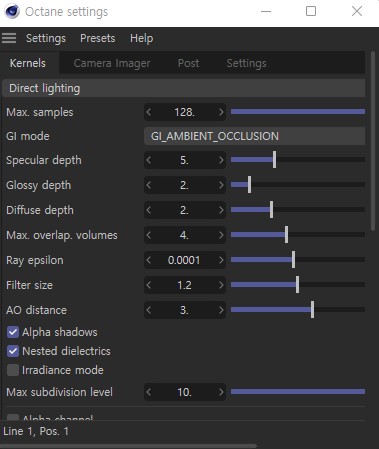Viewport: 379px width, 449px height.
Task: Decrease Specular depth with left arrow
Action: click(149, 160)
